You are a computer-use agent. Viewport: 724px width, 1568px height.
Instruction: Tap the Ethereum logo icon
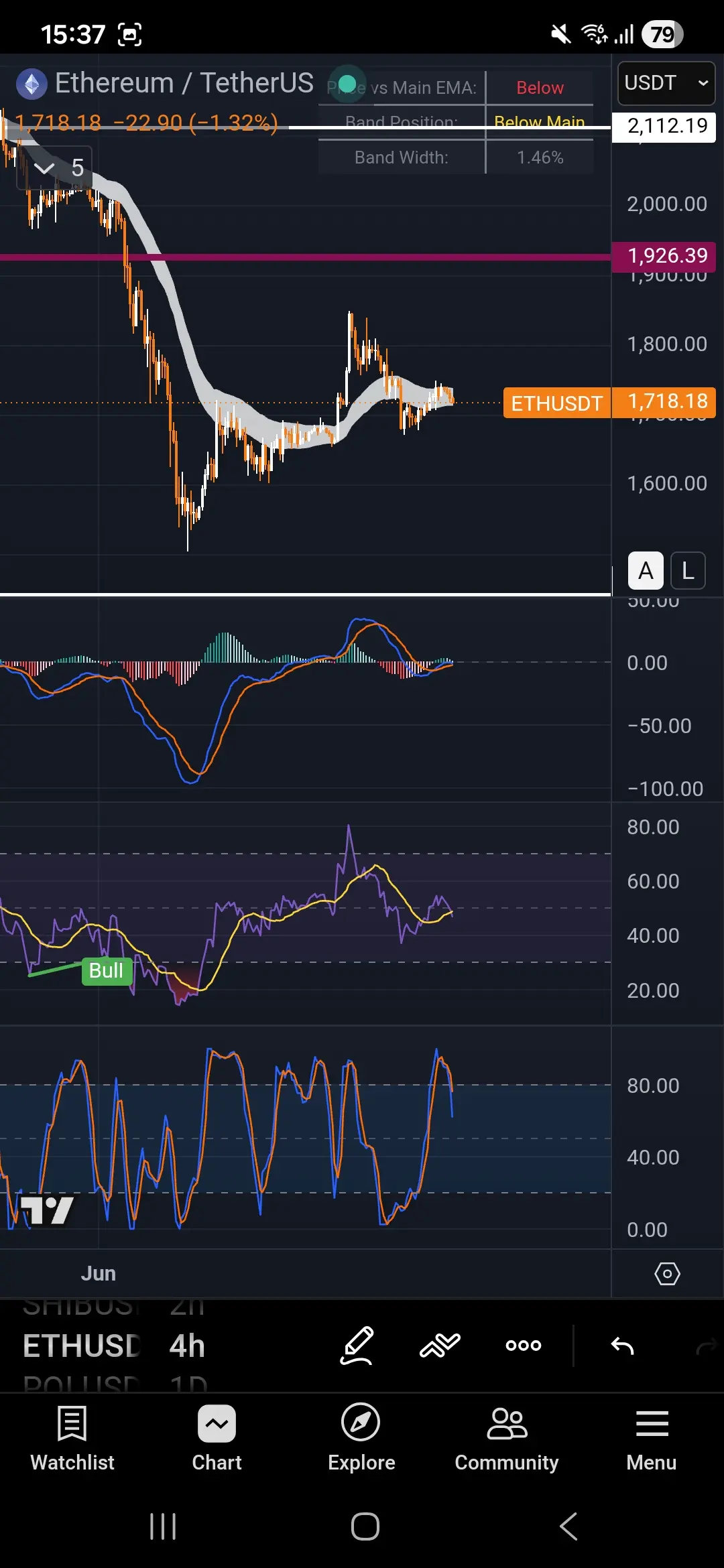point(32,84)
